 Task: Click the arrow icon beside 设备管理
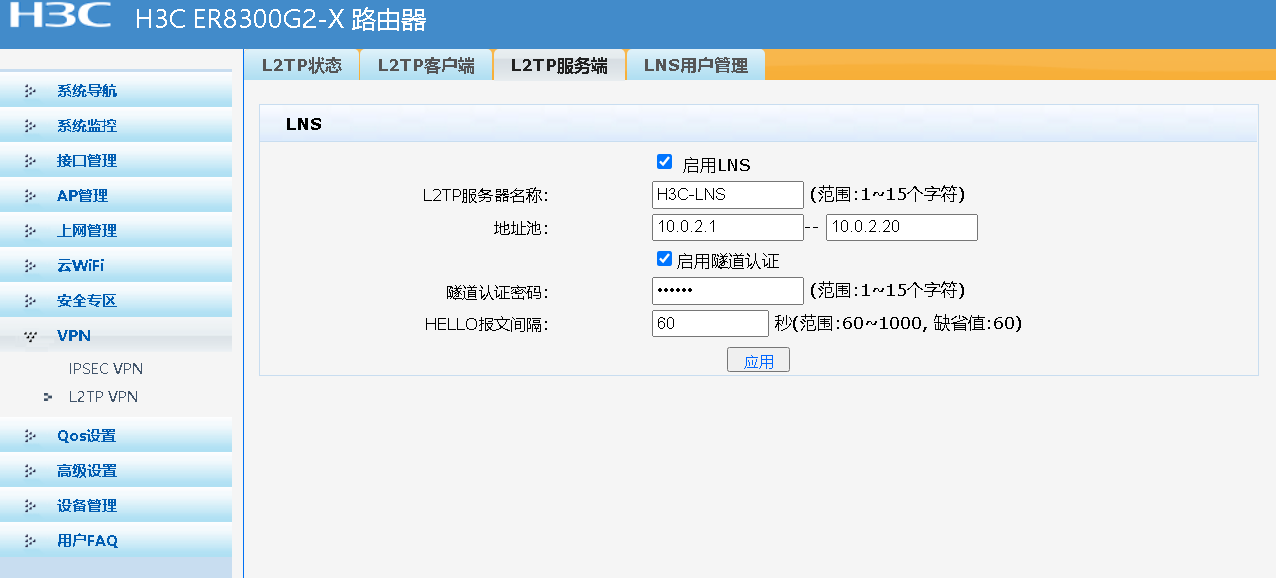click(31, 506)
